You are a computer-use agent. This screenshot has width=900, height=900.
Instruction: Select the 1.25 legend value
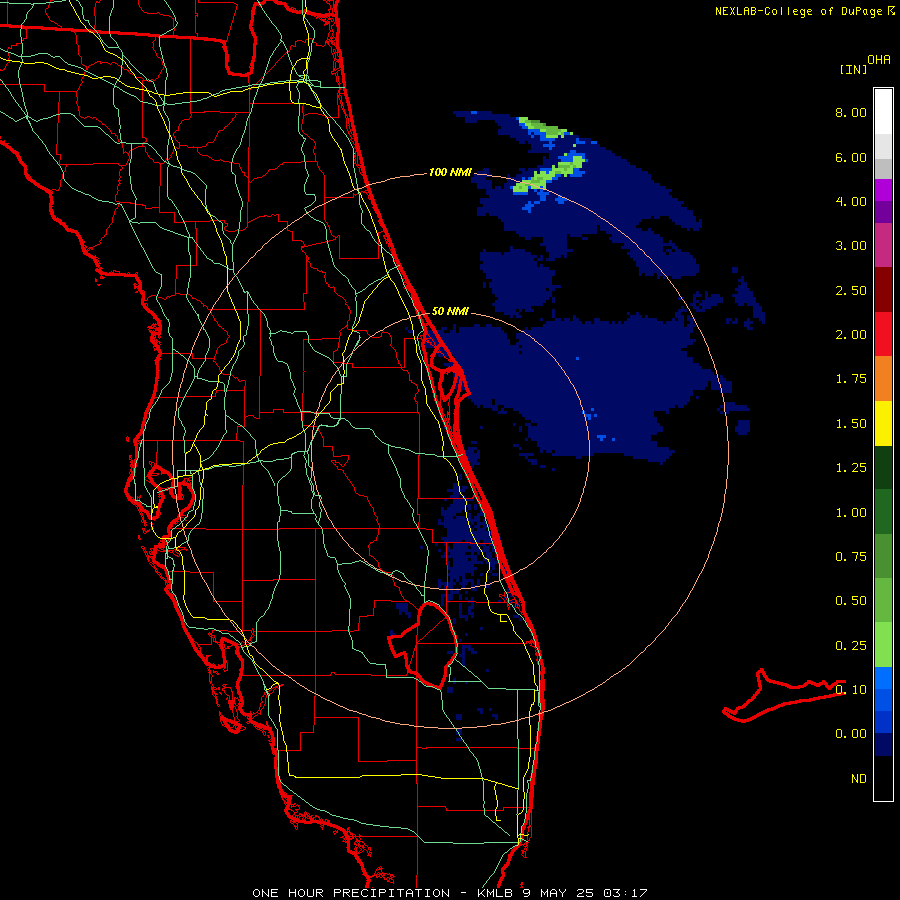tap(851, 468)
